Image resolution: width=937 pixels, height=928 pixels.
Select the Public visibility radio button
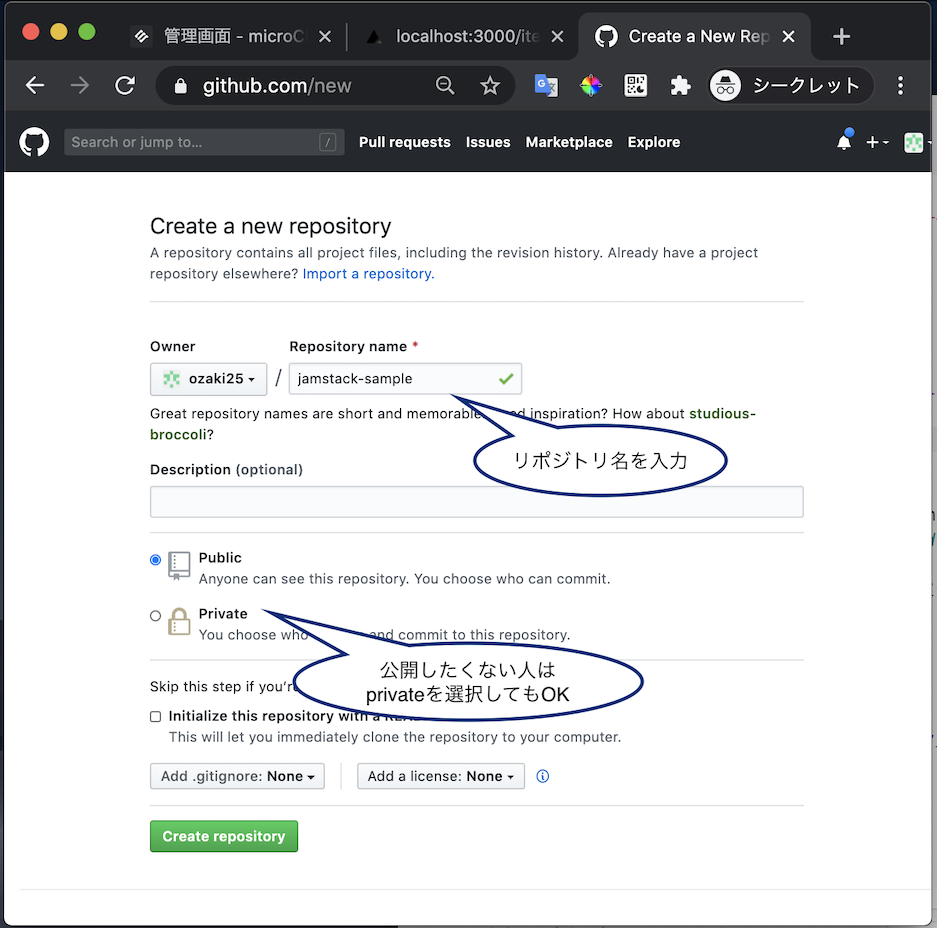(x=155, y=560)
